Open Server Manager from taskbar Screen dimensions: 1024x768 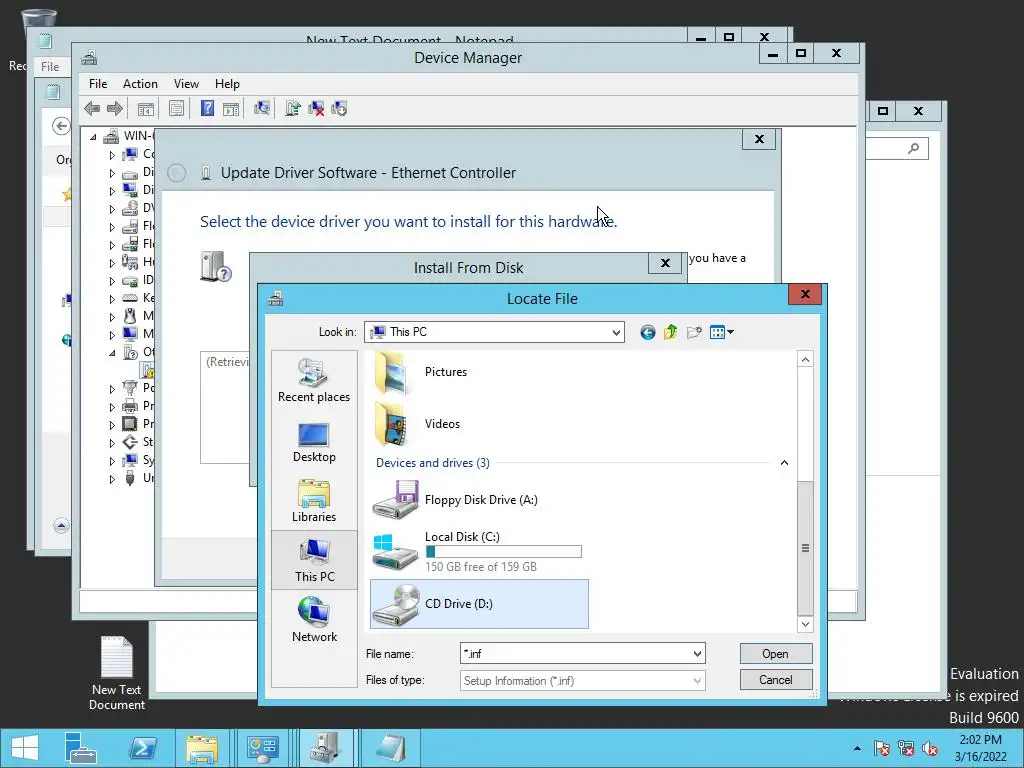[81, 748]
